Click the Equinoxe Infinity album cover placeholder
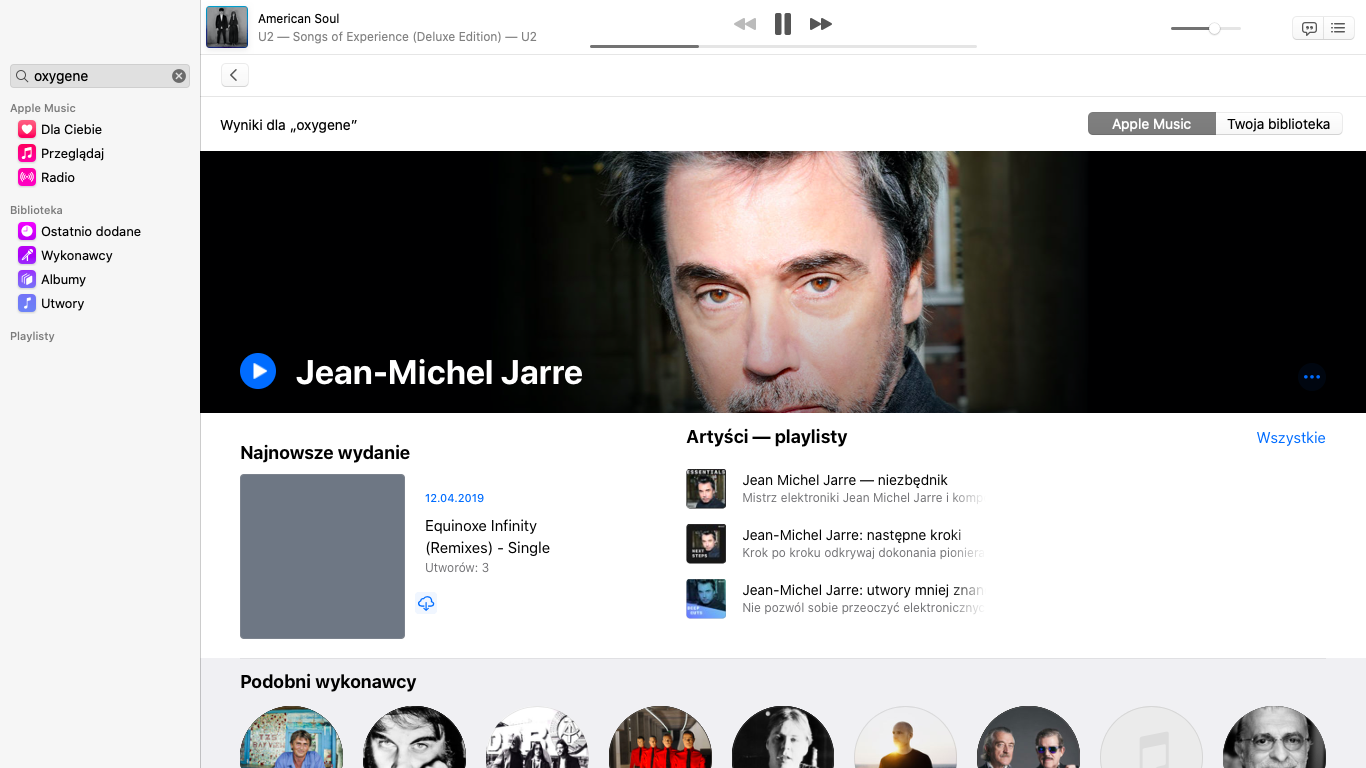Viewport: 1366px width, 768px height. pos(322,556)
